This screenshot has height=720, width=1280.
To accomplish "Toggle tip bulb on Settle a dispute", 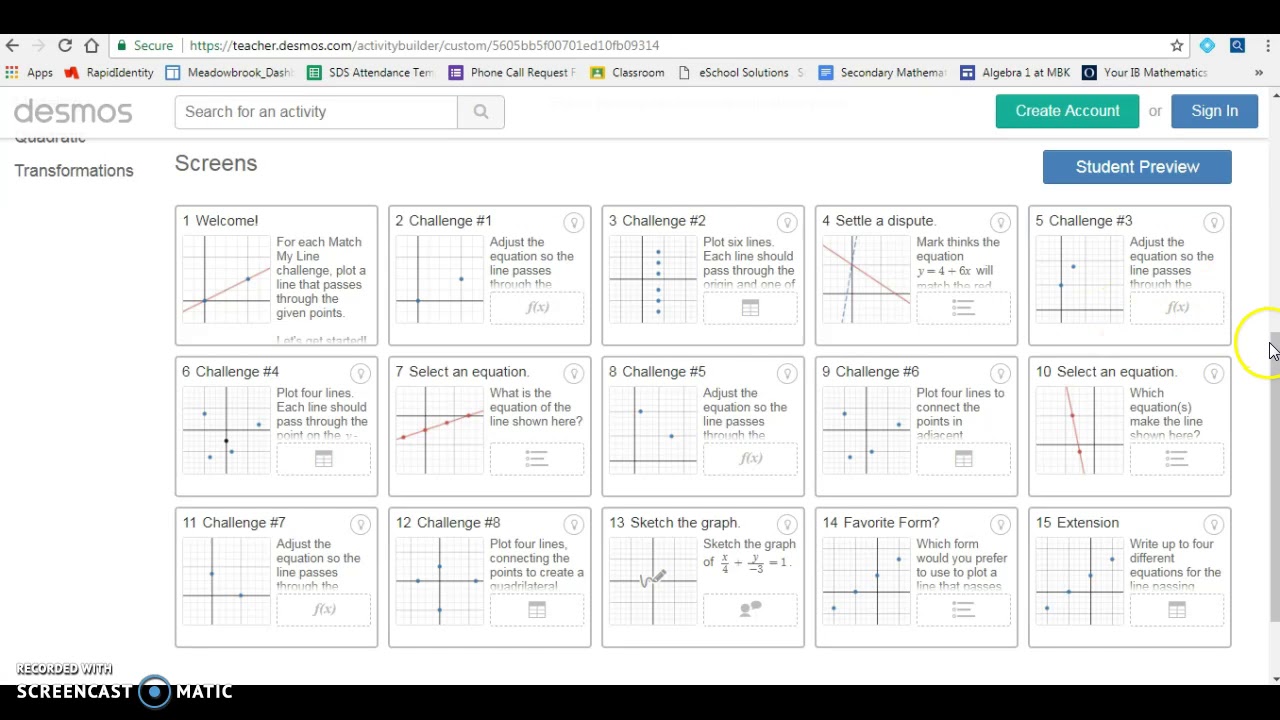I will coord(1000,222).
